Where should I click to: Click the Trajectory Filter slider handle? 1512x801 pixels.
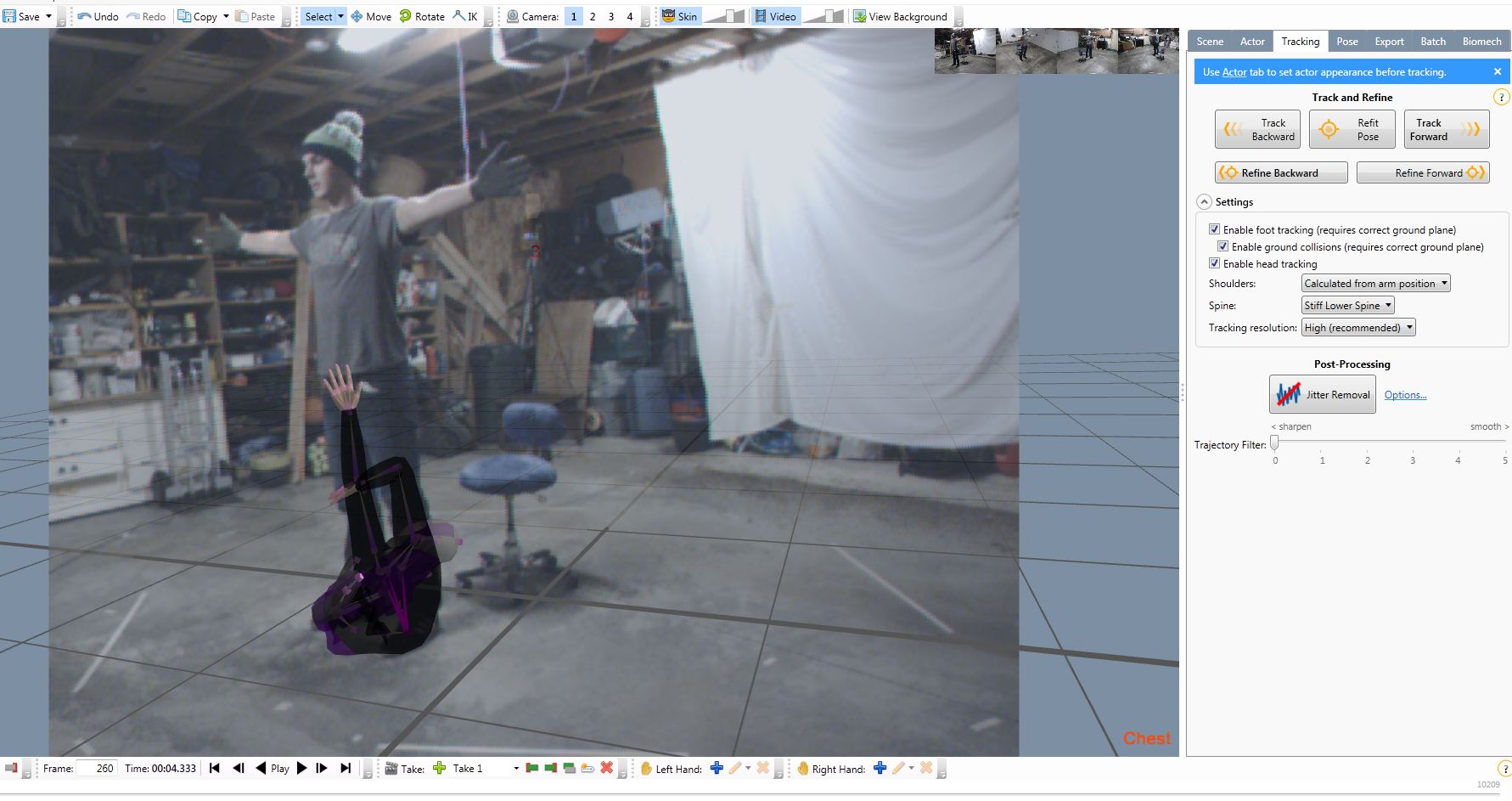click(x=1274, y=443)
